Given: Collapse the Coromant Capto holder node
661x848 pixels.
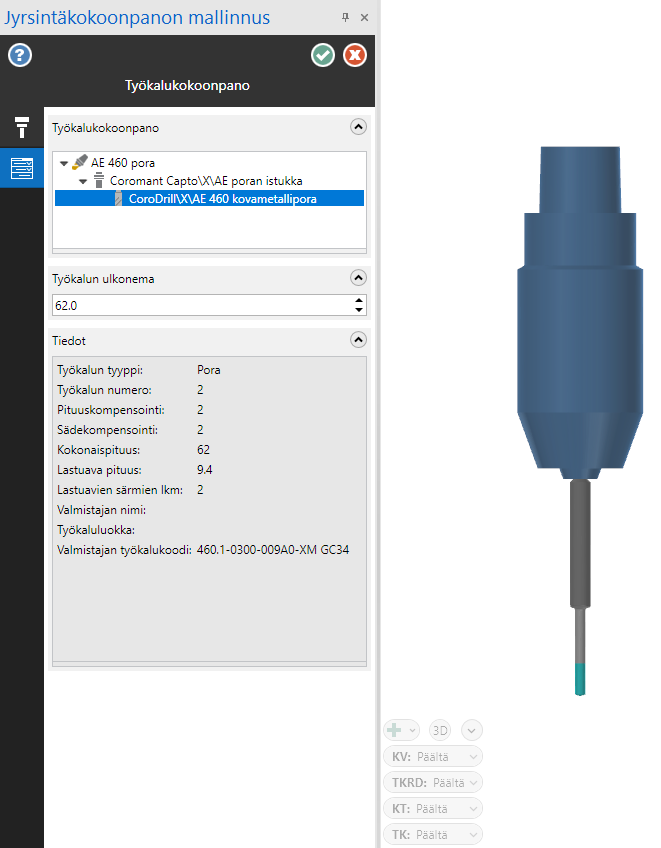Looking at the screenshot, I should 84,181.
